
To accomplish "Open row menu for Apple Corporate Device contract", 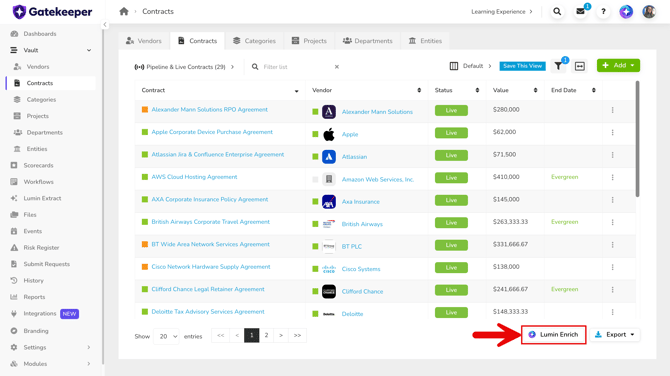I will click(x=612, y=132).
